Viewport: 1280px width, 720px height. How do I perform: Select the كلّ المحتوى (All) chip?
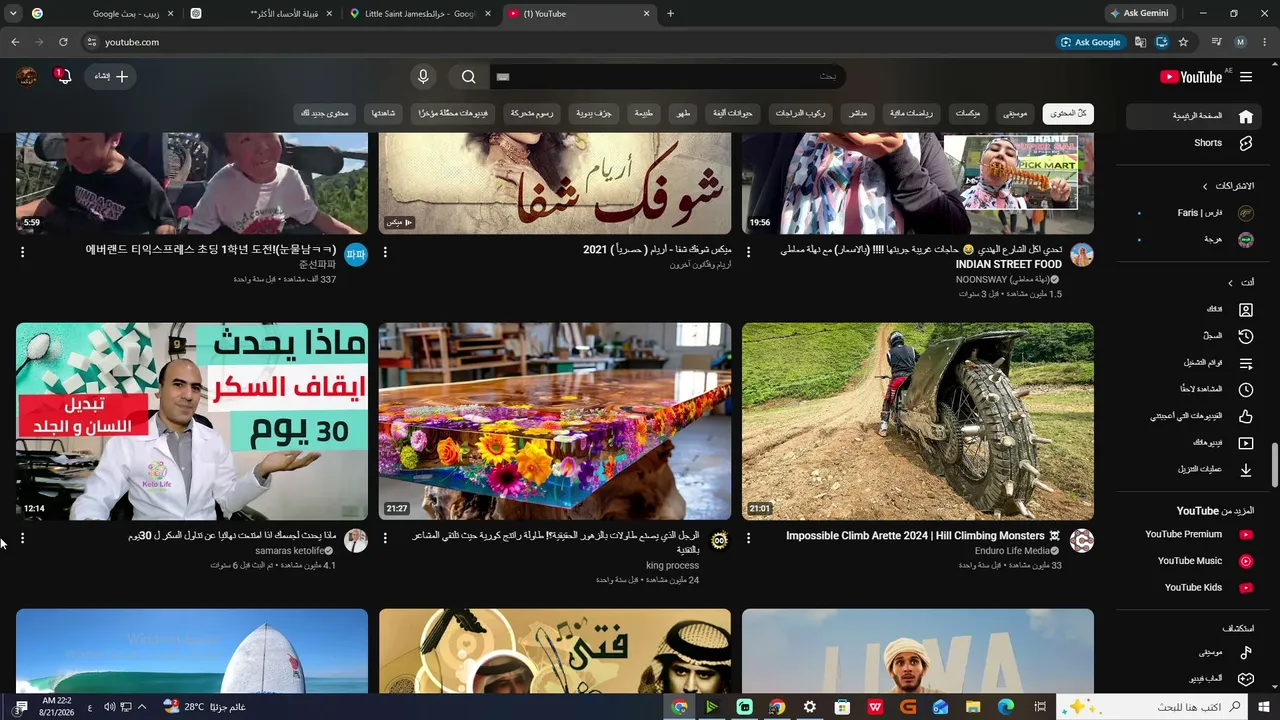point(1068,113)
